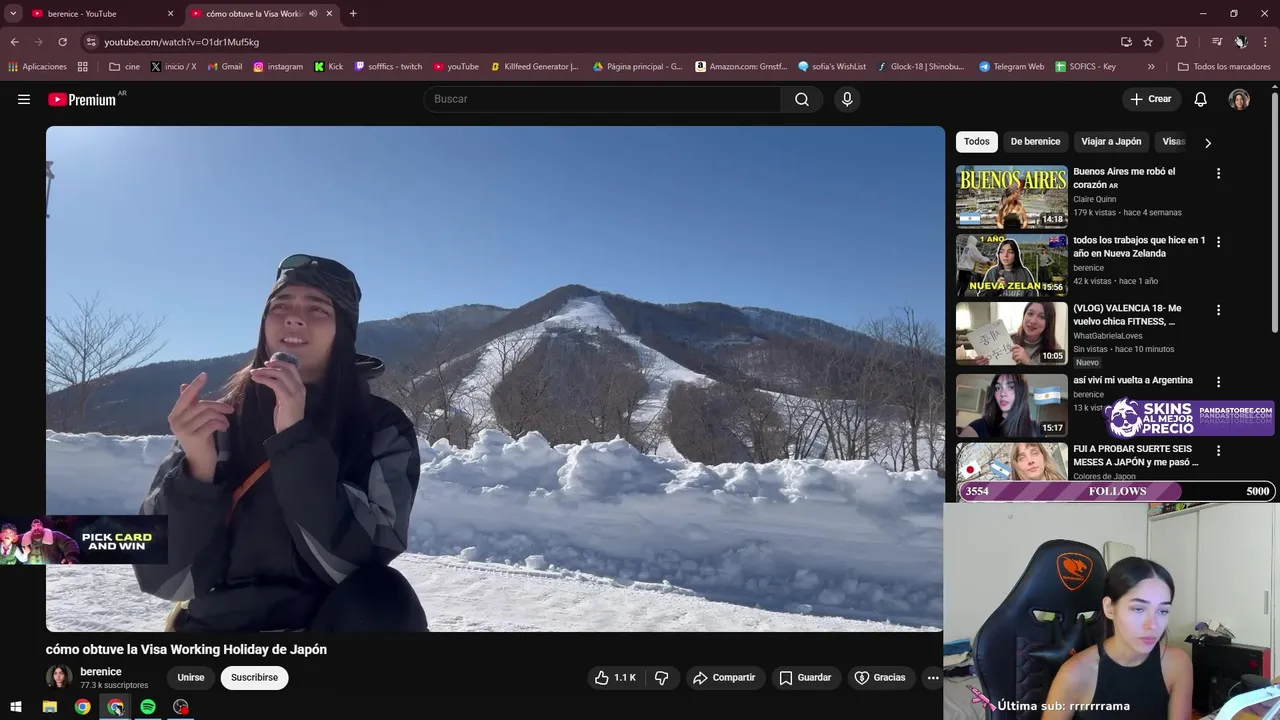Select the Viajar a Japón chip
1280x720 pixels.
pos(1111,142)
